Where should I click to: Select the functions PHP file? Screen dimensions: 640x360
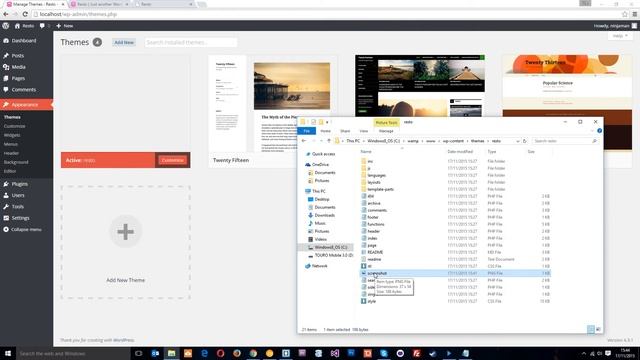pos(376,224)
